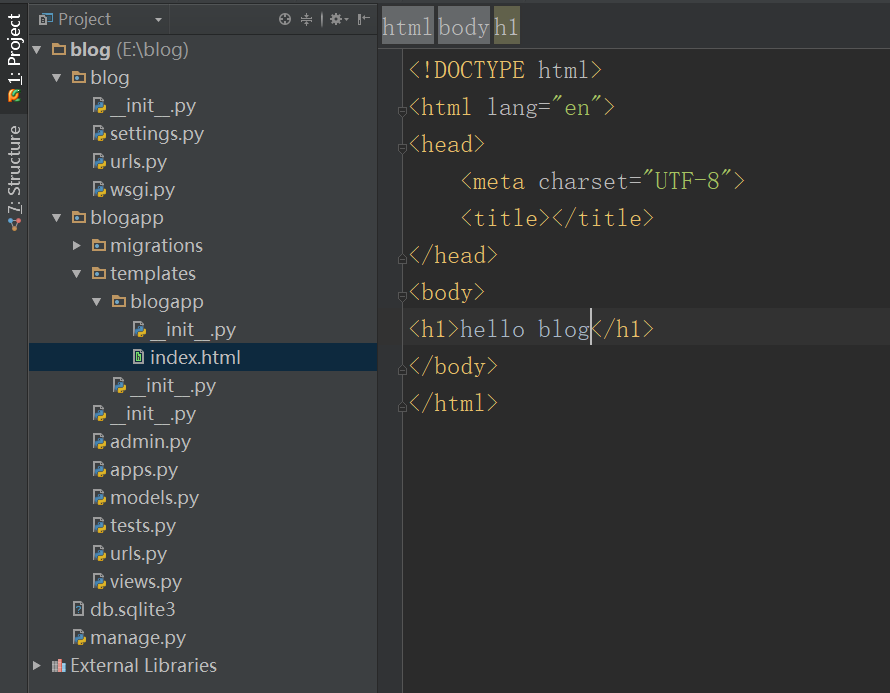Collapse the blogapp folder under templates
Image resolution: width=890 pixels, height=693 pixels.
96,301
